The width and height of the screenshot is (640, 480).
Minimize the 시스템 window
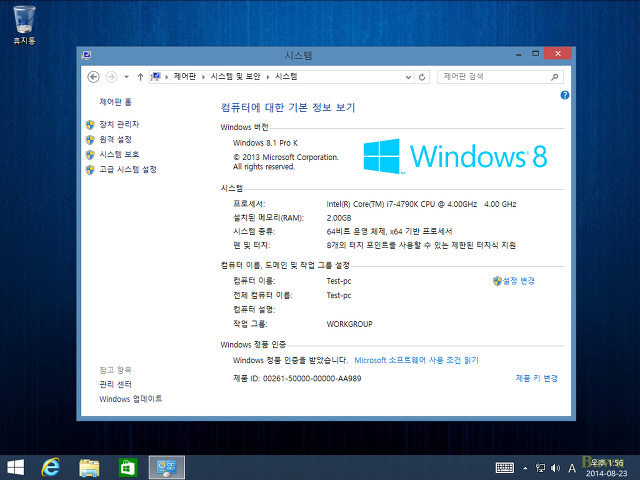518,54
